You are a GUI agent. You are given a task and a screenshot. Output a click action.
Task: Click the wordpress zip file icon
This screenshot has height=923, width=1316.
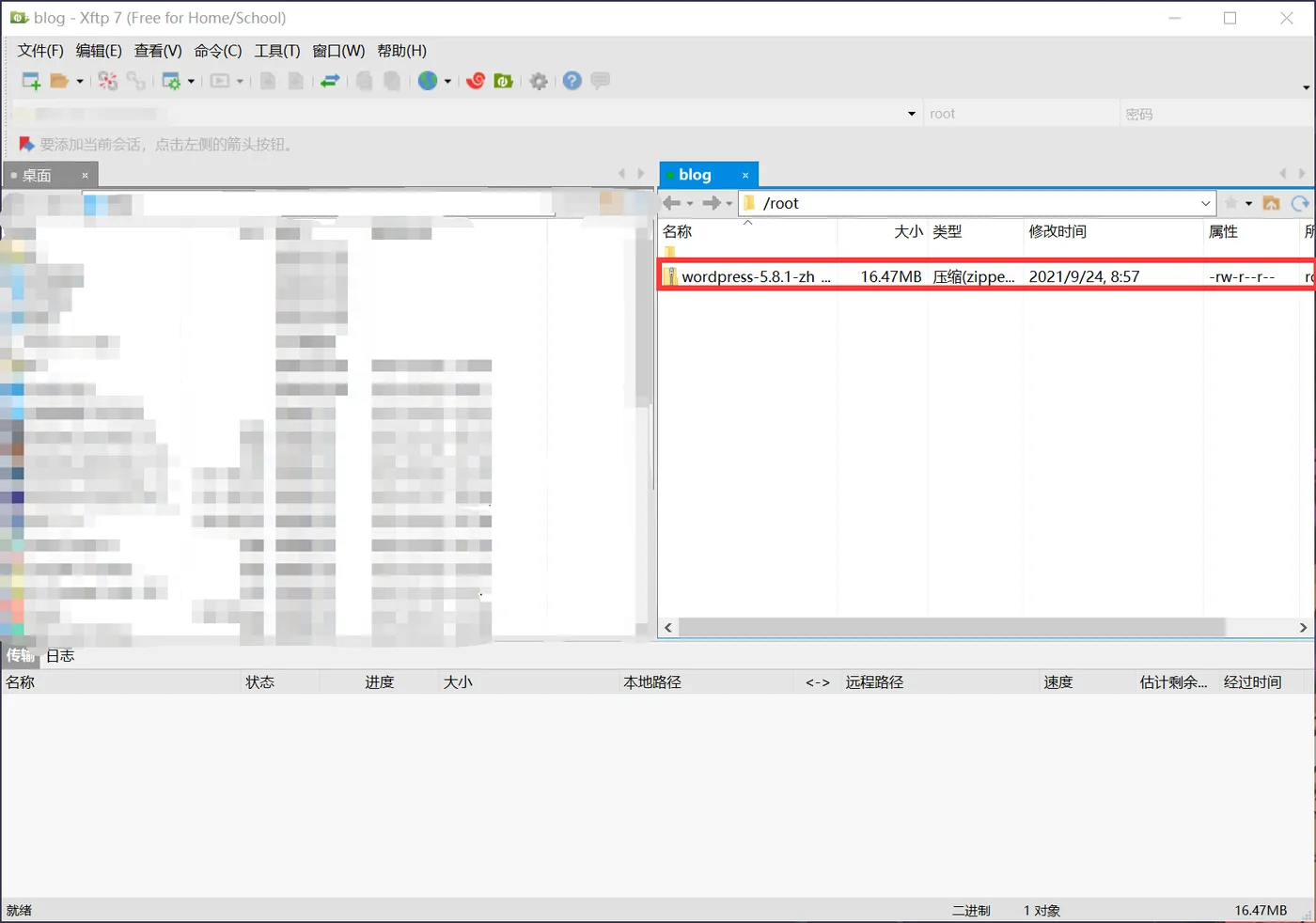tap(670, 276)
